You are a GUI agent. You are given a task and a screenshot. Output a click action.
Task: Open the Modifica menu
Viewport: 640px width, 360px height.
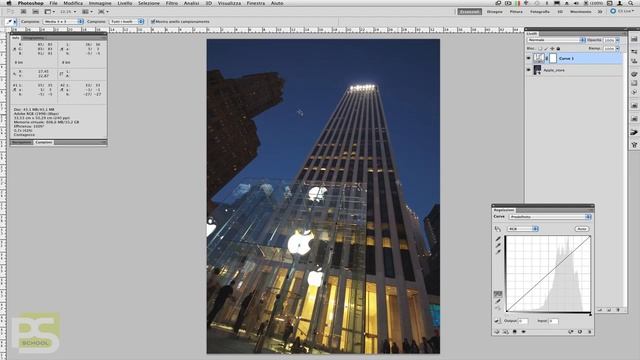point(73,3)
